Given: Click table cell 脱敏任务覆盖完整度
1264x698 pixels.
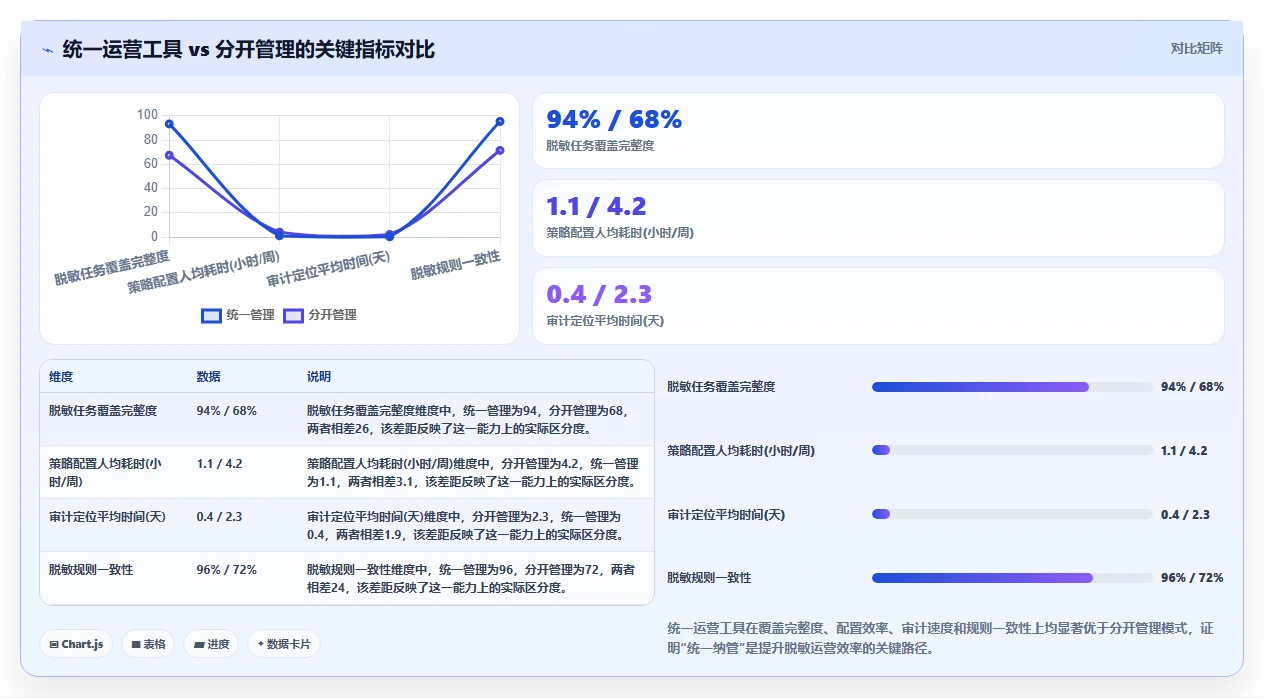Looking at the screenshot, I should pos(103,411).
